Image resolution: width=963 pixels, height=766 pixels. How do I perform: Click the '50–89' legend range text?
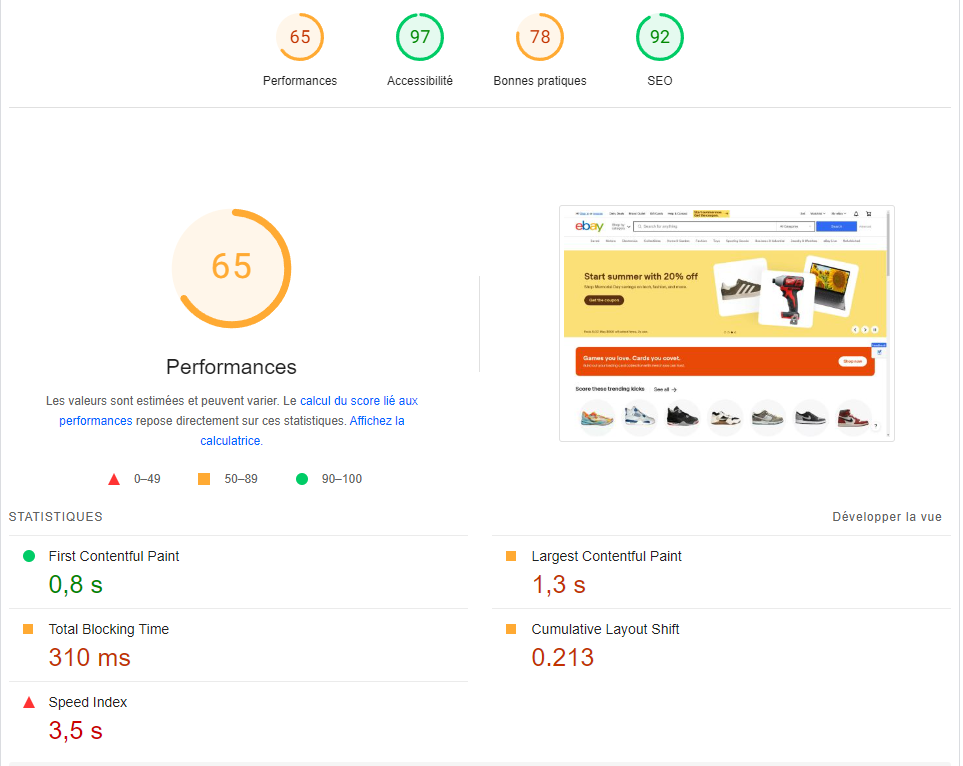tap(241, 479)
